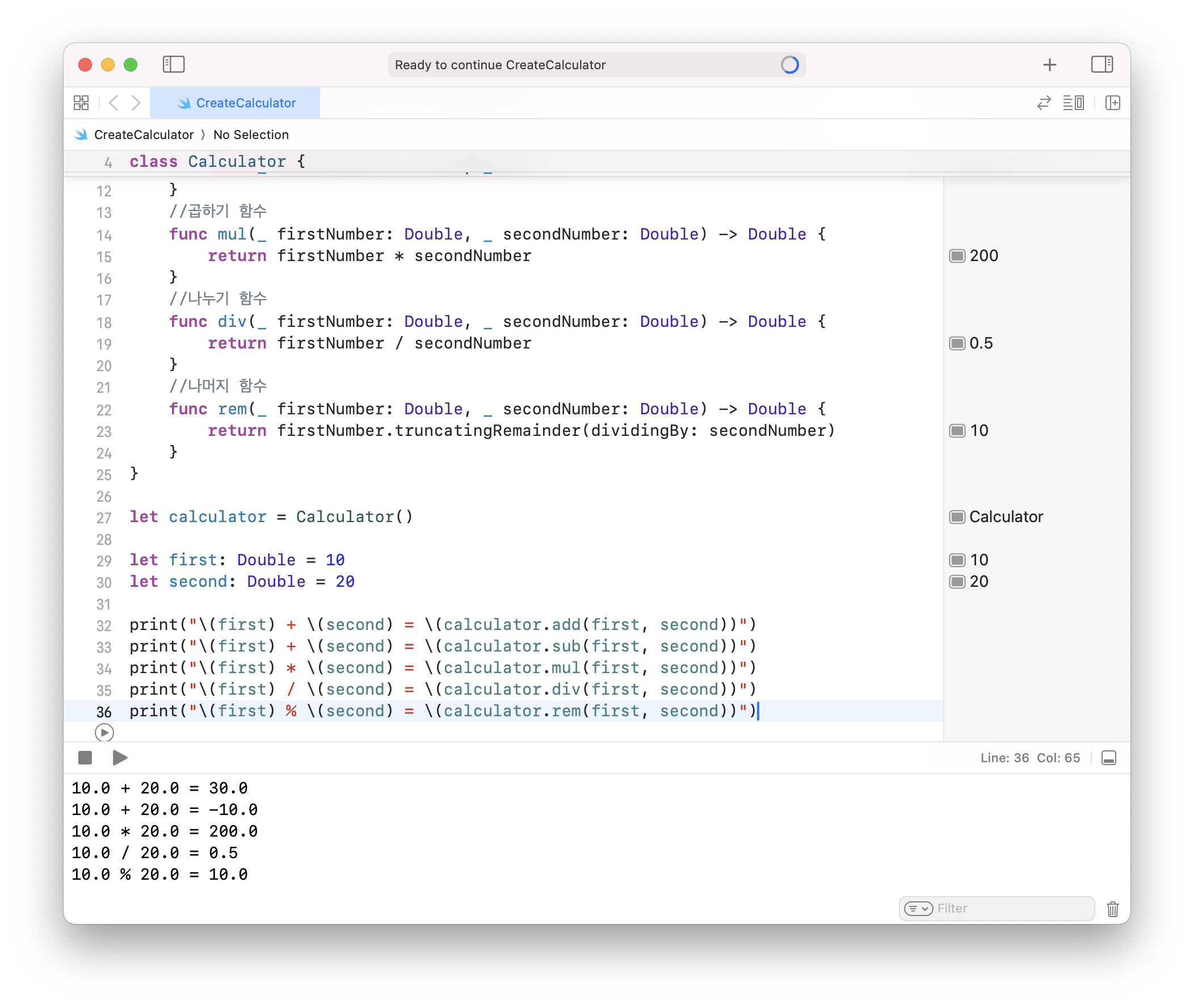Go forward with the right chevron
The width and height of the screenshot is (1194, 1008).
click(x=136, y=103)
